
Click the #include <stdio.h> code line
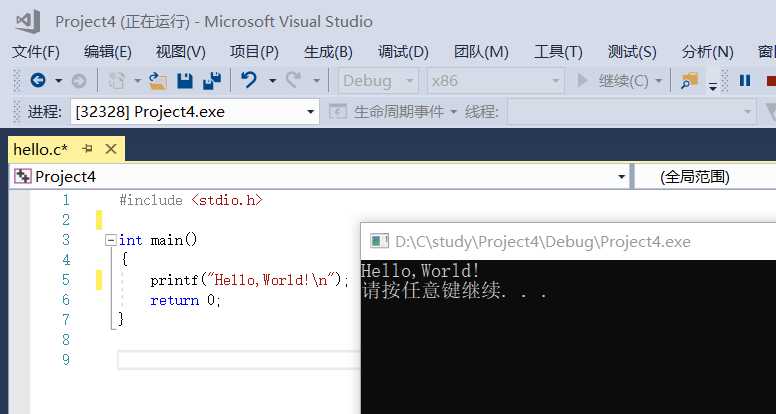click(x=191, y=200)
